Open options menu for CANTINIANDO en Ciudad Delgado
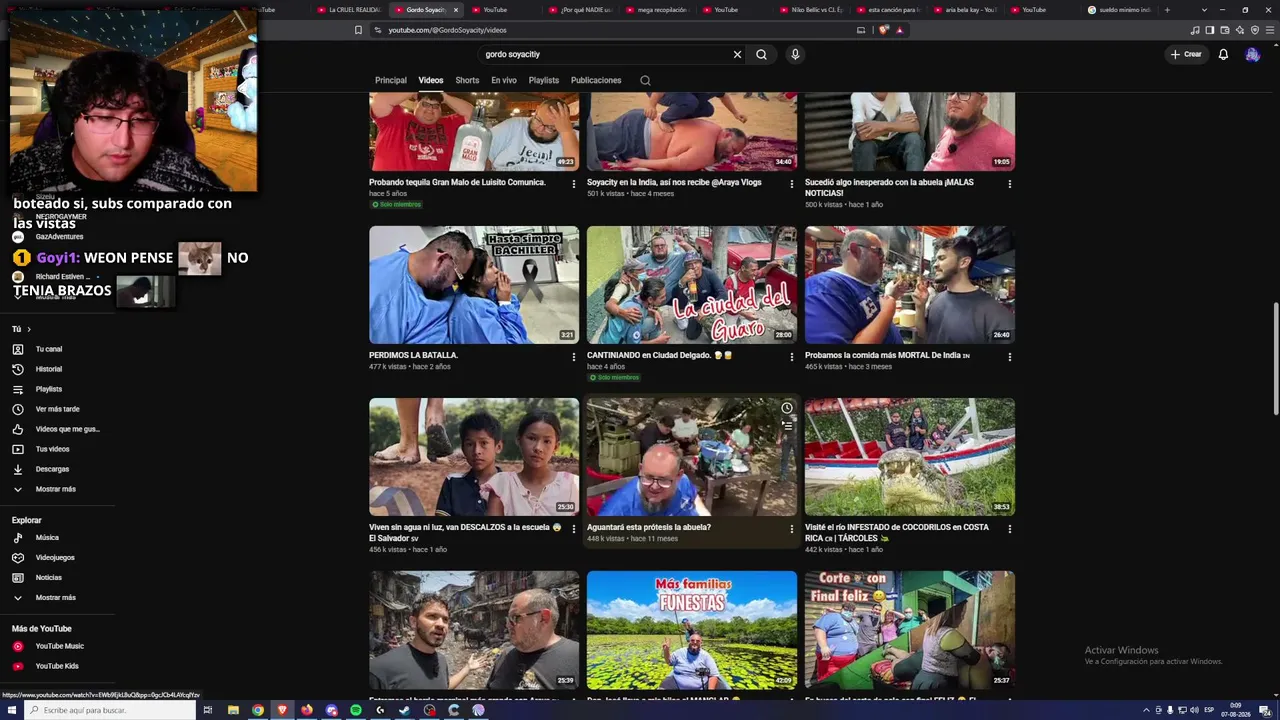This screenshot has width=1280, height=720. 792,357
